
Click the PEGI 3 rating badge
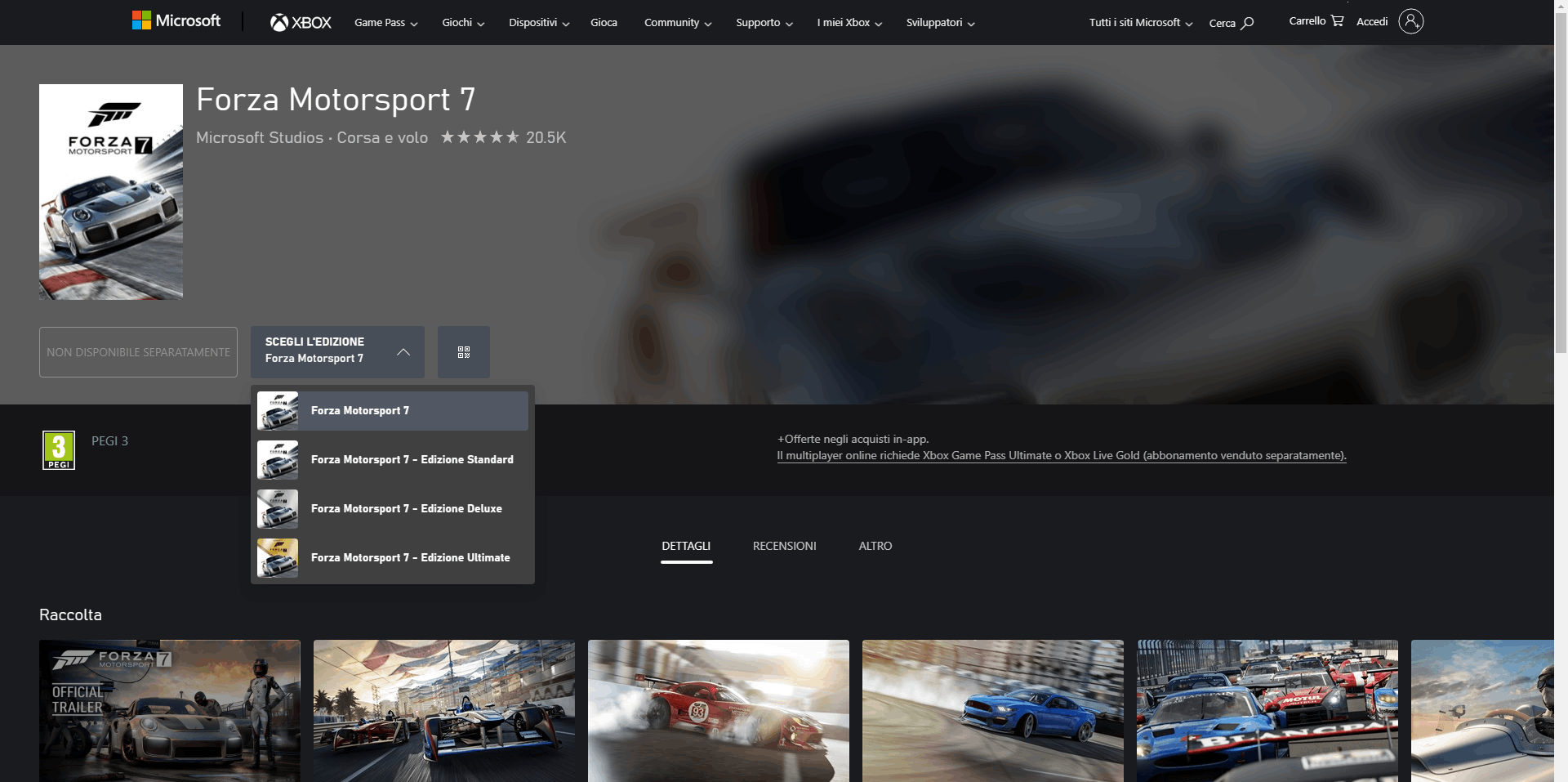(59, 450)
